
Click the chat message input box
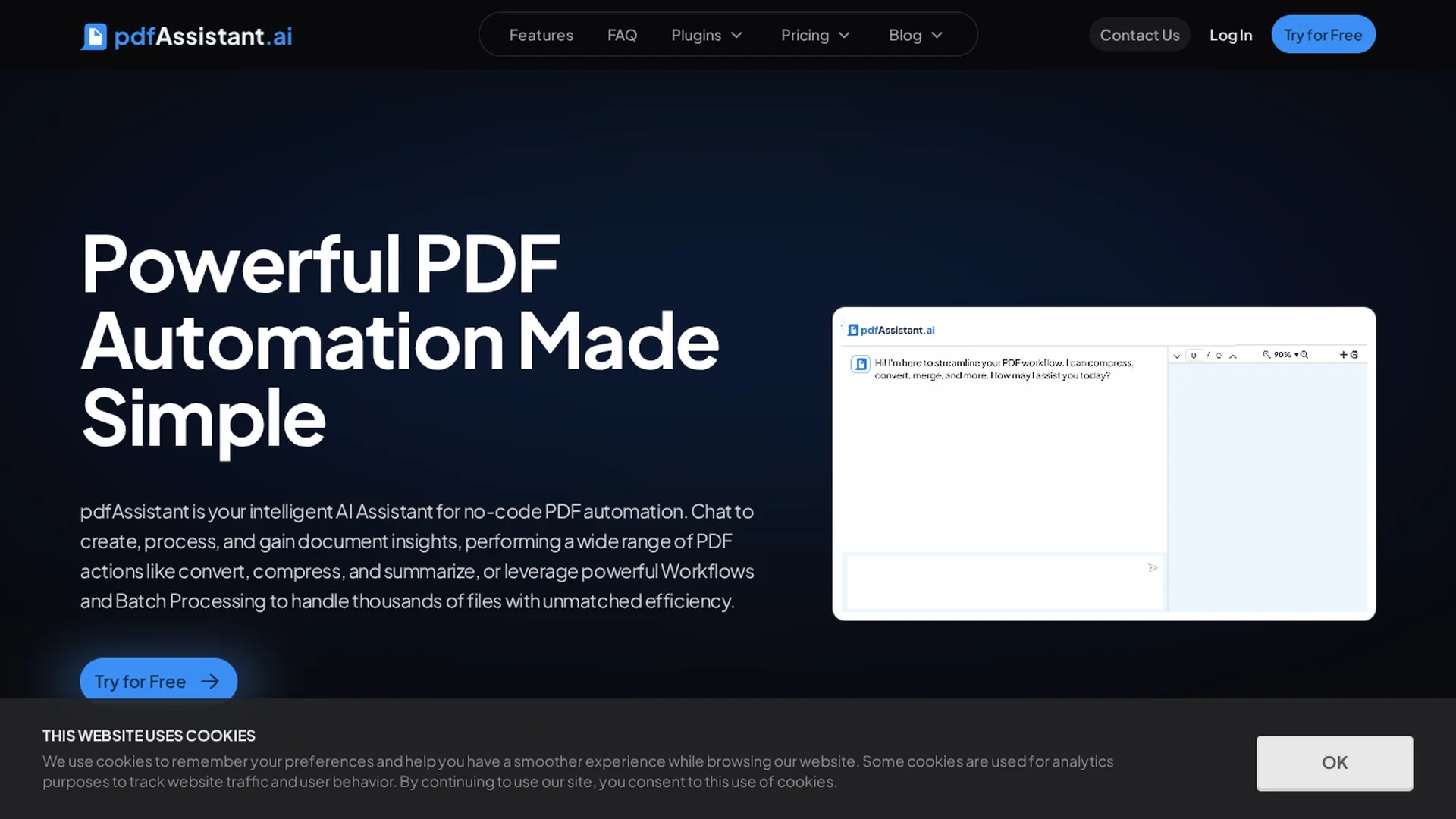coord(1004,582)
